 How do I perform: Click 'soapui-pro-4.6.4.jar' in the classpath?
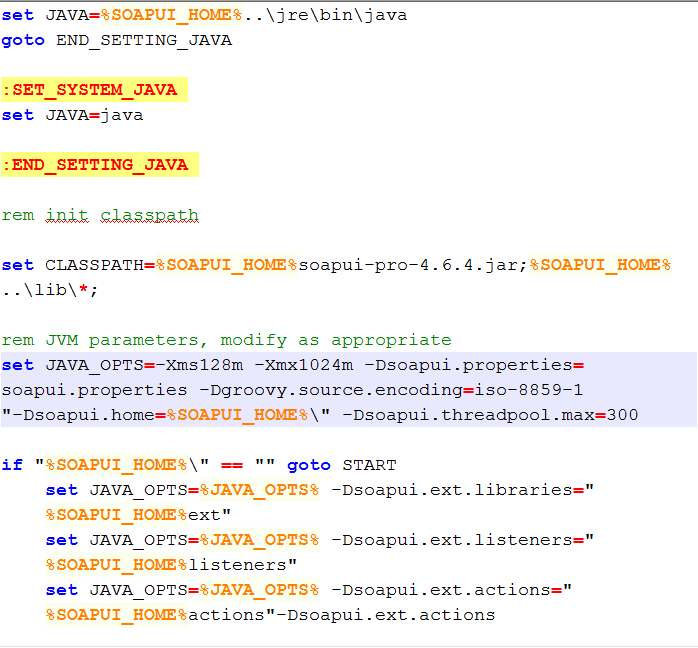pyautogui.click(x=410, y=265)
